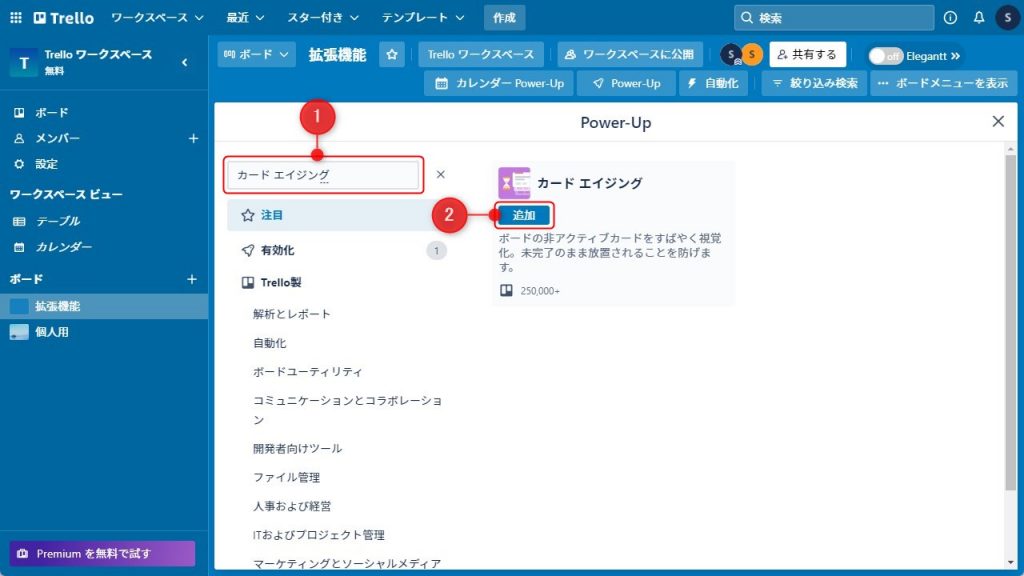
Task: Create a new board with plus icon
Action: point(192,279)
